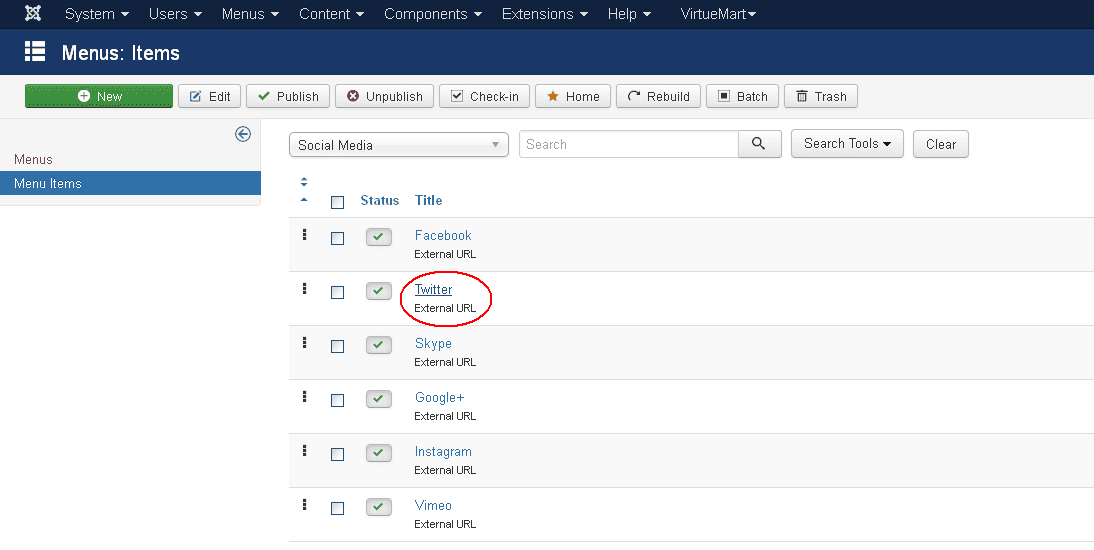Click the Check-in toolbar button
The image size is (1094, 550).
(x=484, y=96)
